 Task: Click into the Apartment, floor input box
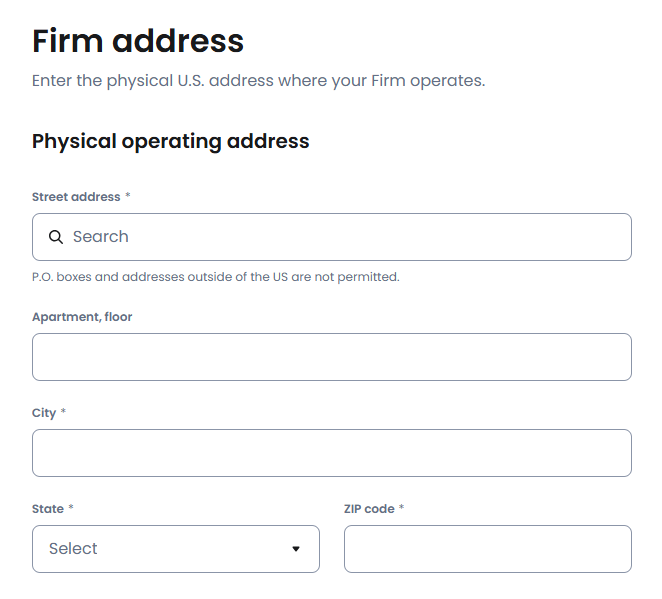click(331, 357)
